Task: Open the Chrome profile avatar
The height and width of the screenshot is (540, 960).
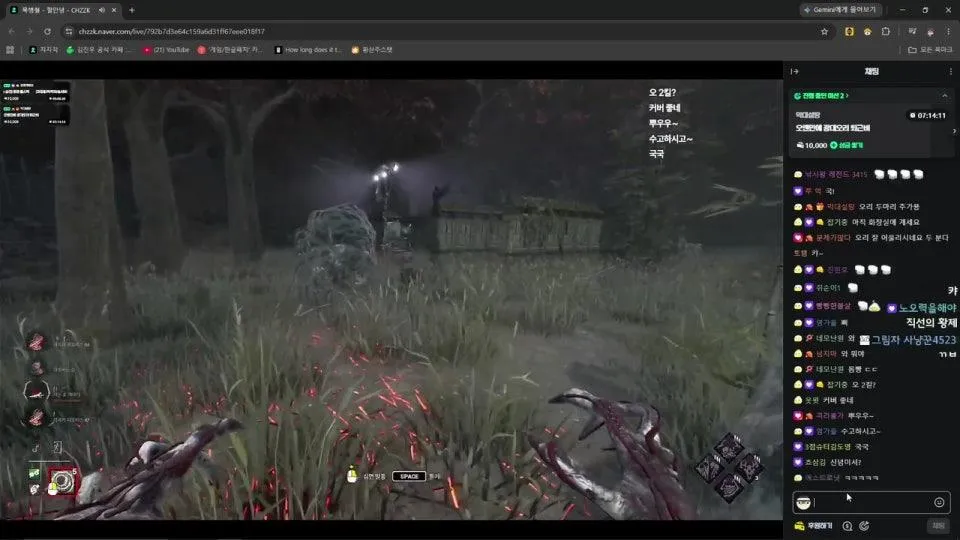Action: click(931, 31)
